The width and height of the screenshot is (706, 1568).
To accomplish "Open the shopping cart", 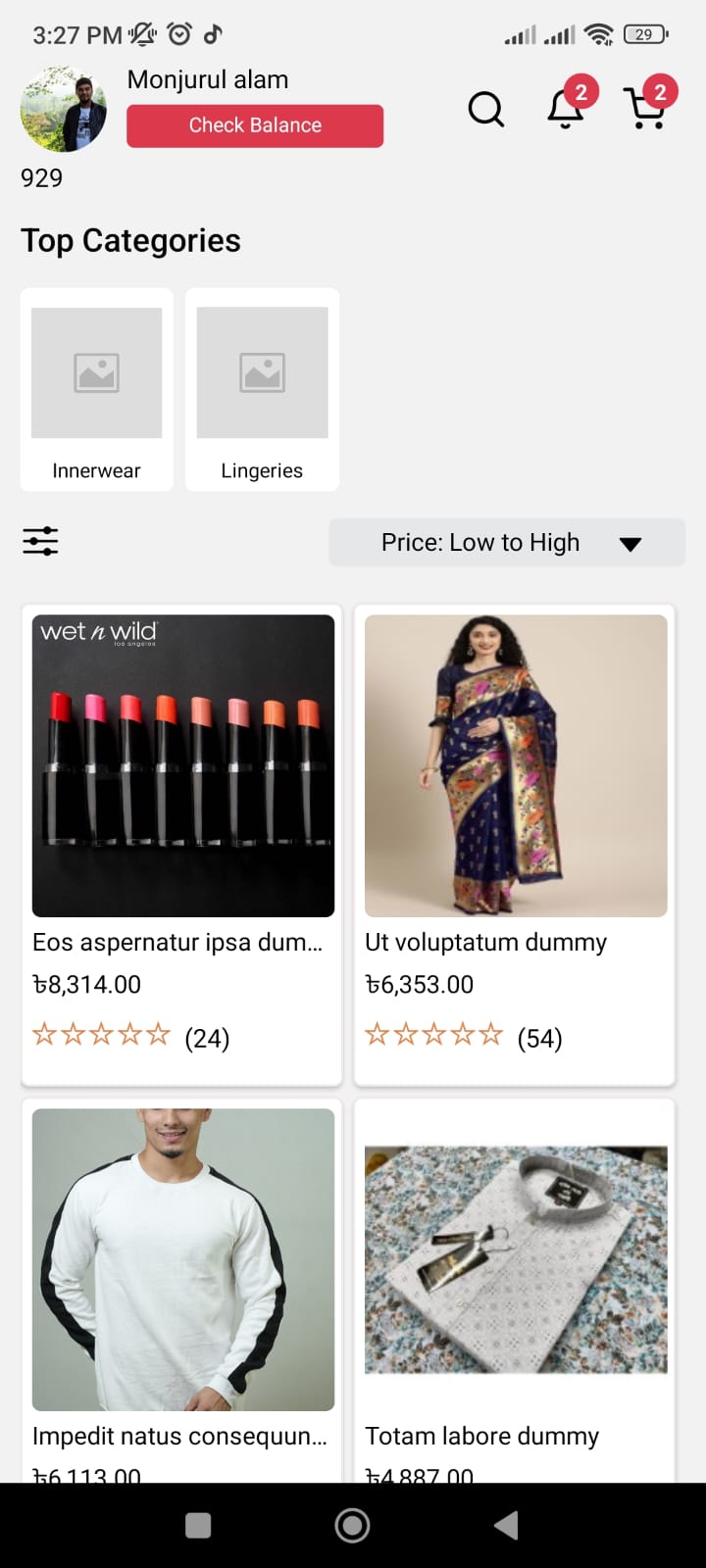I will coord(646,109).
